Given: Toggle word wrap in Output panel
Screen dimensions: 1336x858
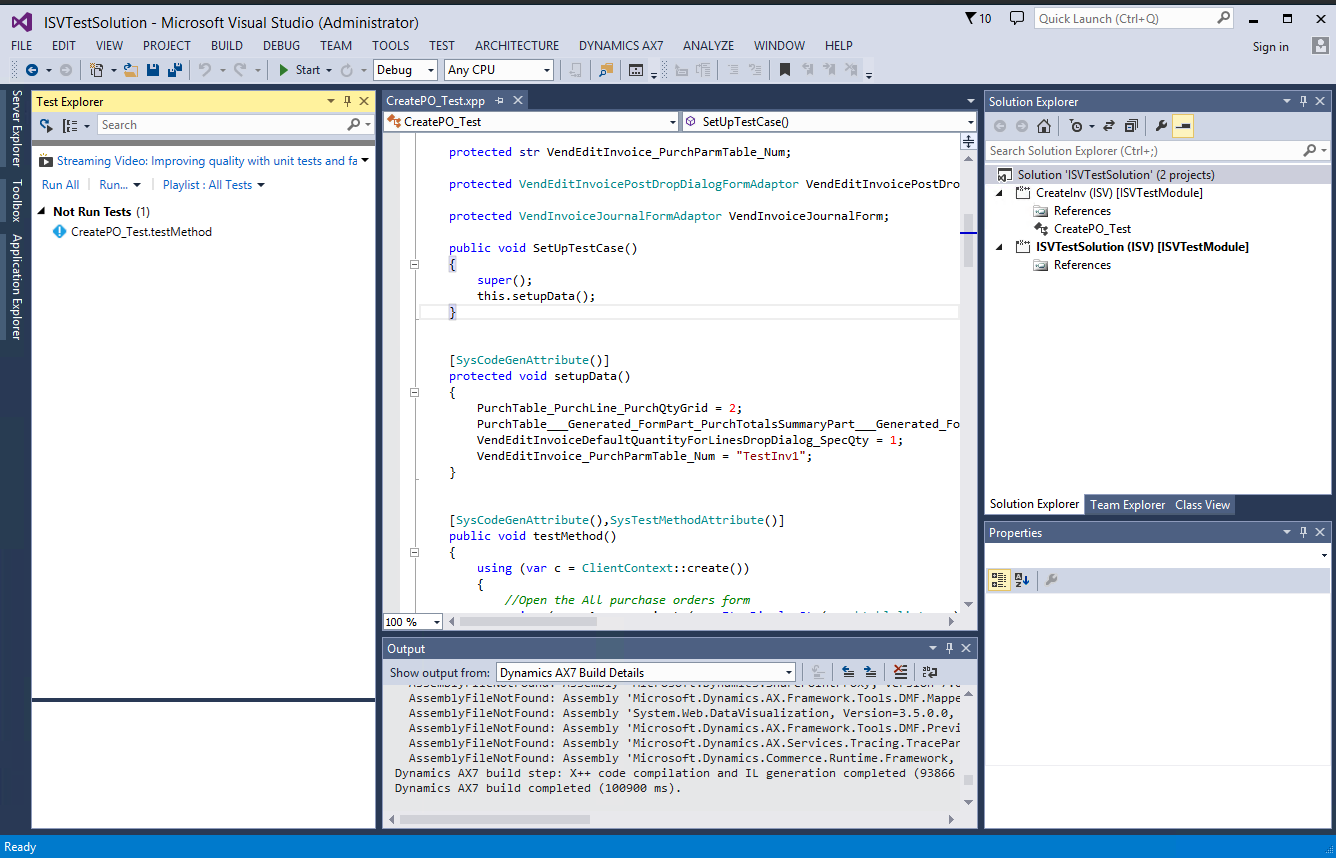Looking at the screenshot, I should [930, 672].
